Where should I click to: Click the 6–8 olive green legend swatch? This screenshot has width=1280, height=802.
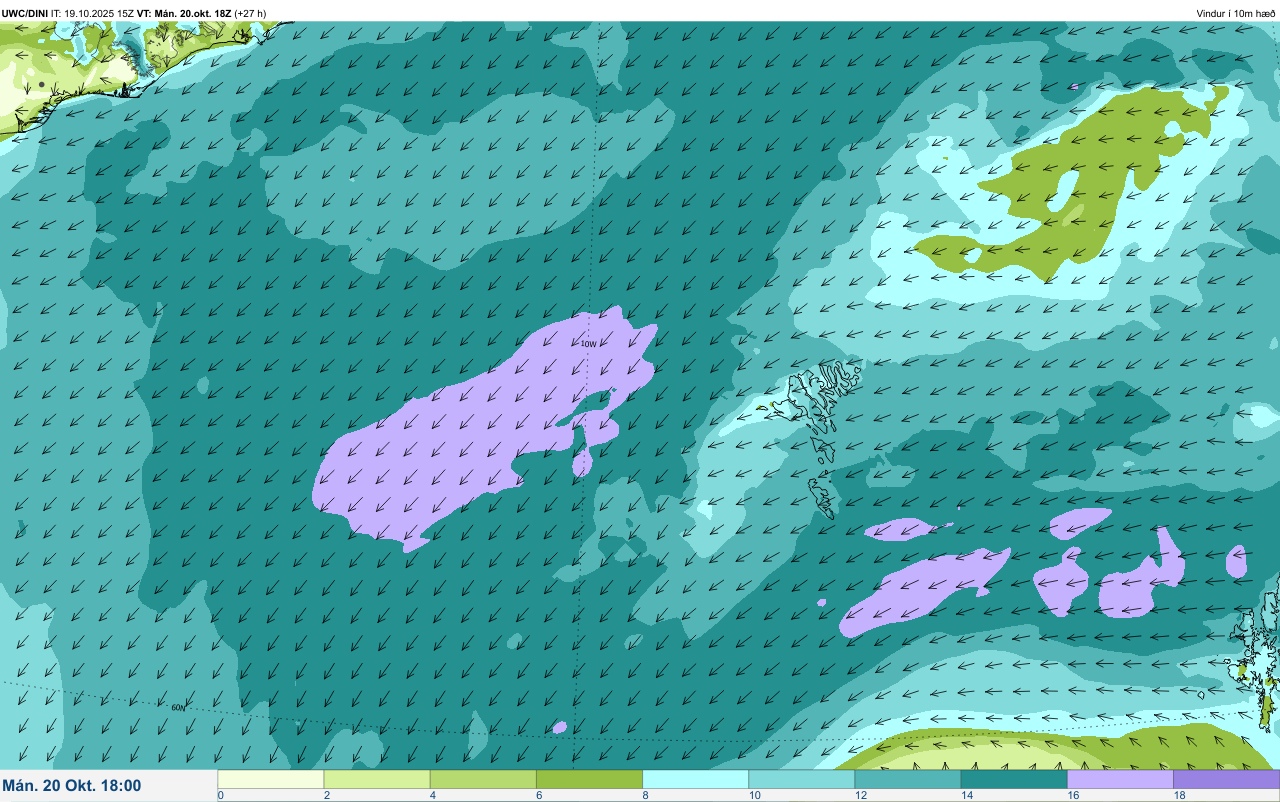pos(589,779)
